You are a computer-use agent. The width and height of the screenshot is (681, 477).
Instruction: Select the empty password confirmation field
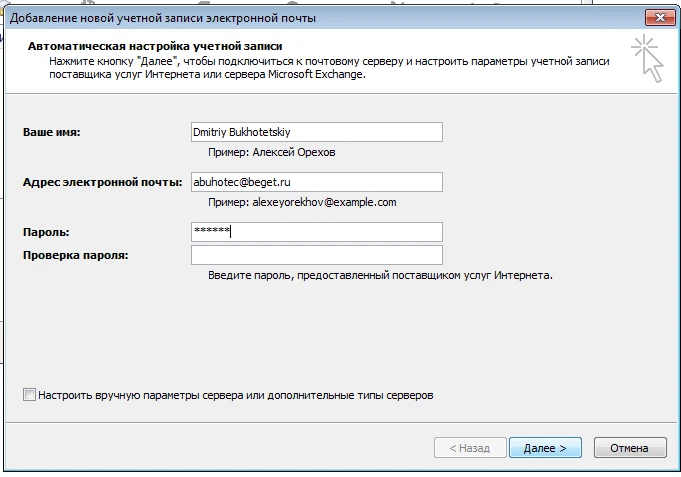pos(315,255)
